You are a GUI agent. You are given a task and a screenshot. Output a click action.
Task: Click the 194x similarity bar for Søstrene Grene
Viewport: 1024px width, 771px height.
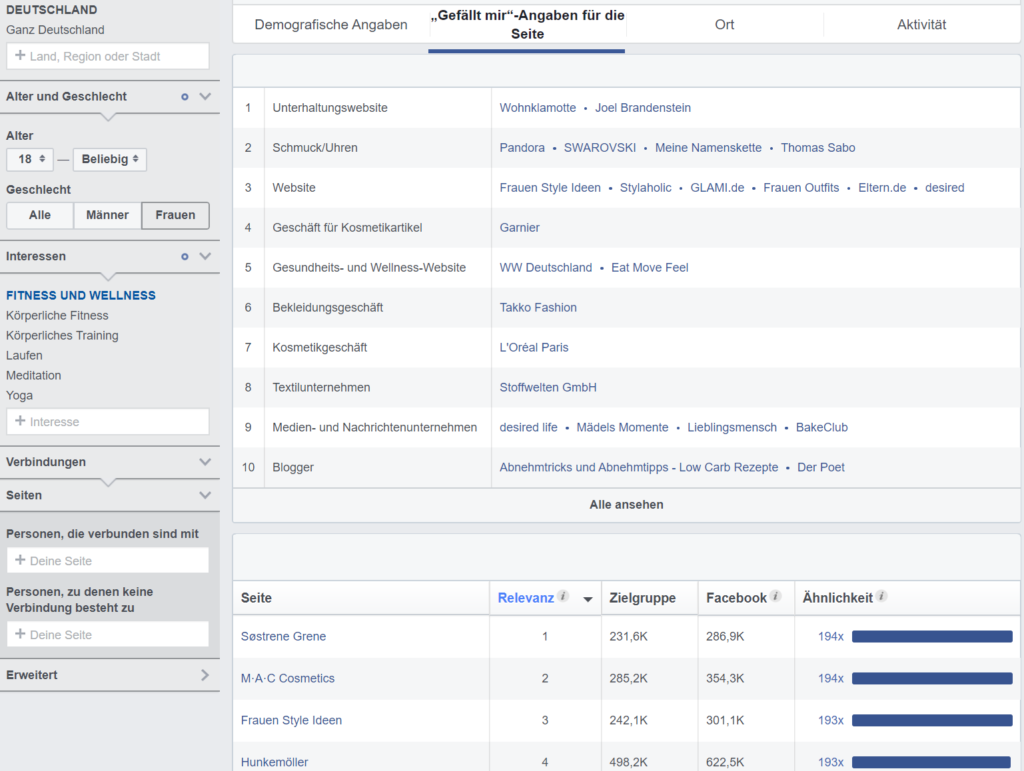click(932, 637)
